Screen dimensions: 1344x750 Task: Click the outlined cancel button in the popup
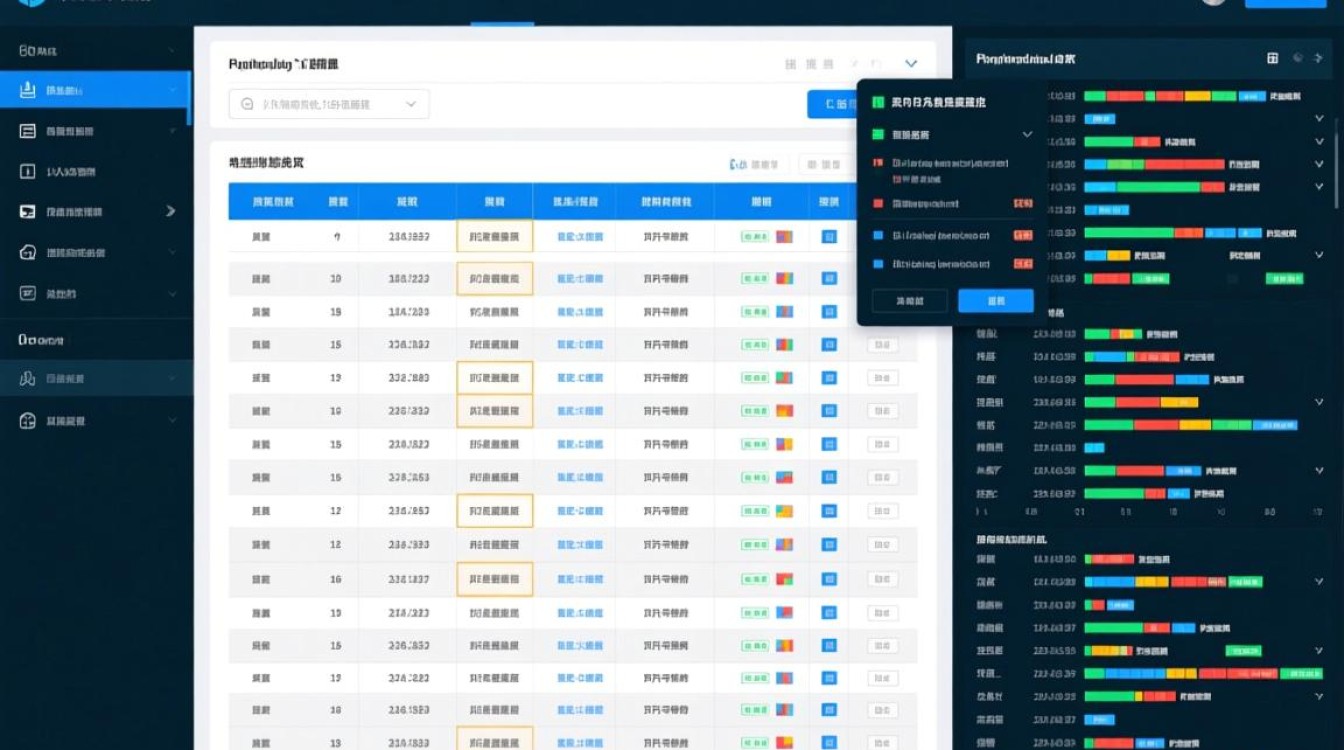tap(909, 300)
